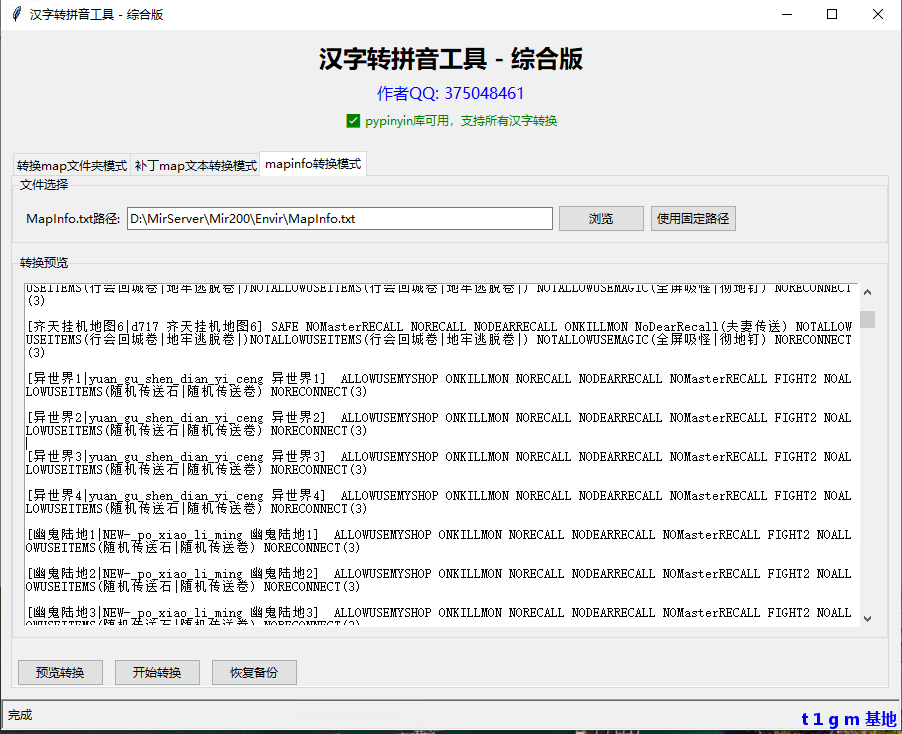The image size is (902, 734).
Task: Click the preview scrollbar down arrow
Action: click(867, 619)
